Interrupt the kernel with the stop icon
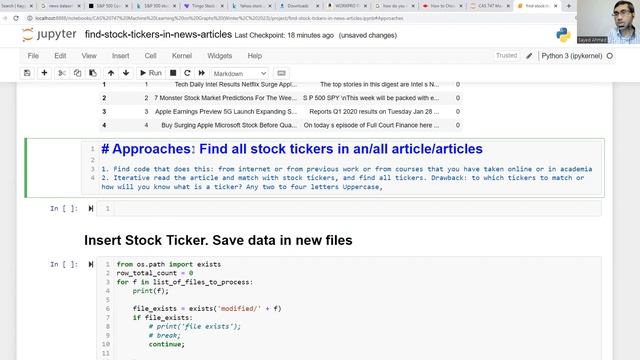 pyautogui.click(x=173, y=73)
